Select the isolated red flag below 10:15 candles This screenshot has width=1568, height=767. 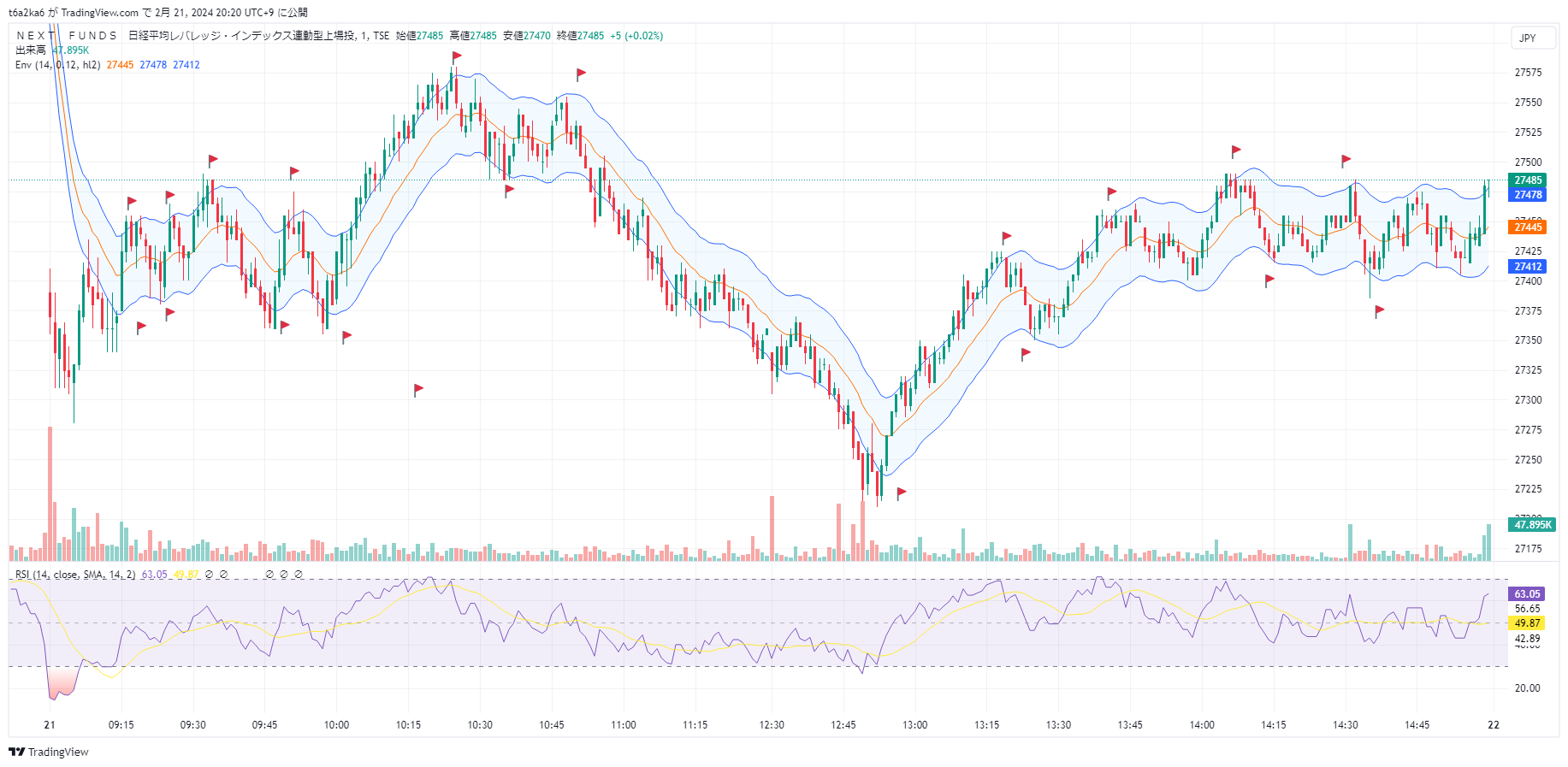[x=418, y=389]
